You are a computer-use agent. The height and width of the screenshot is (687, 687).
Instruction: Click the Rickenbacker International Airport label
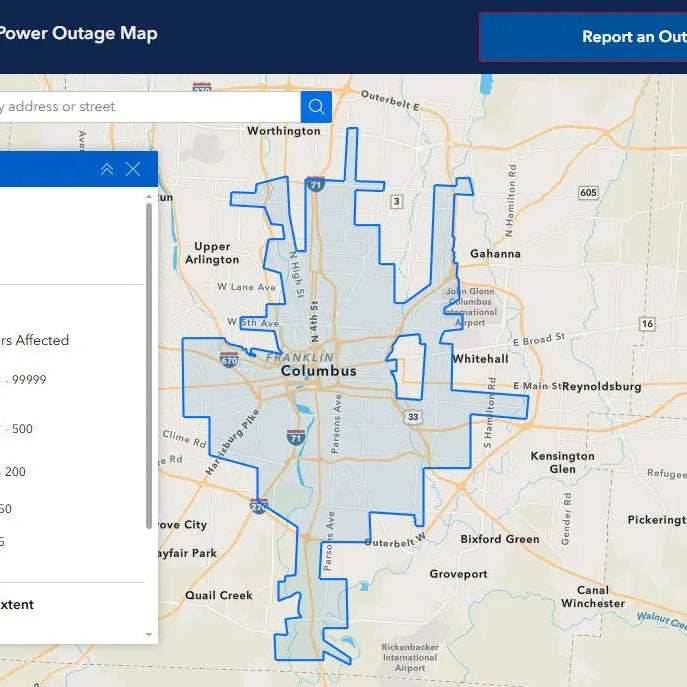(410, 657)
